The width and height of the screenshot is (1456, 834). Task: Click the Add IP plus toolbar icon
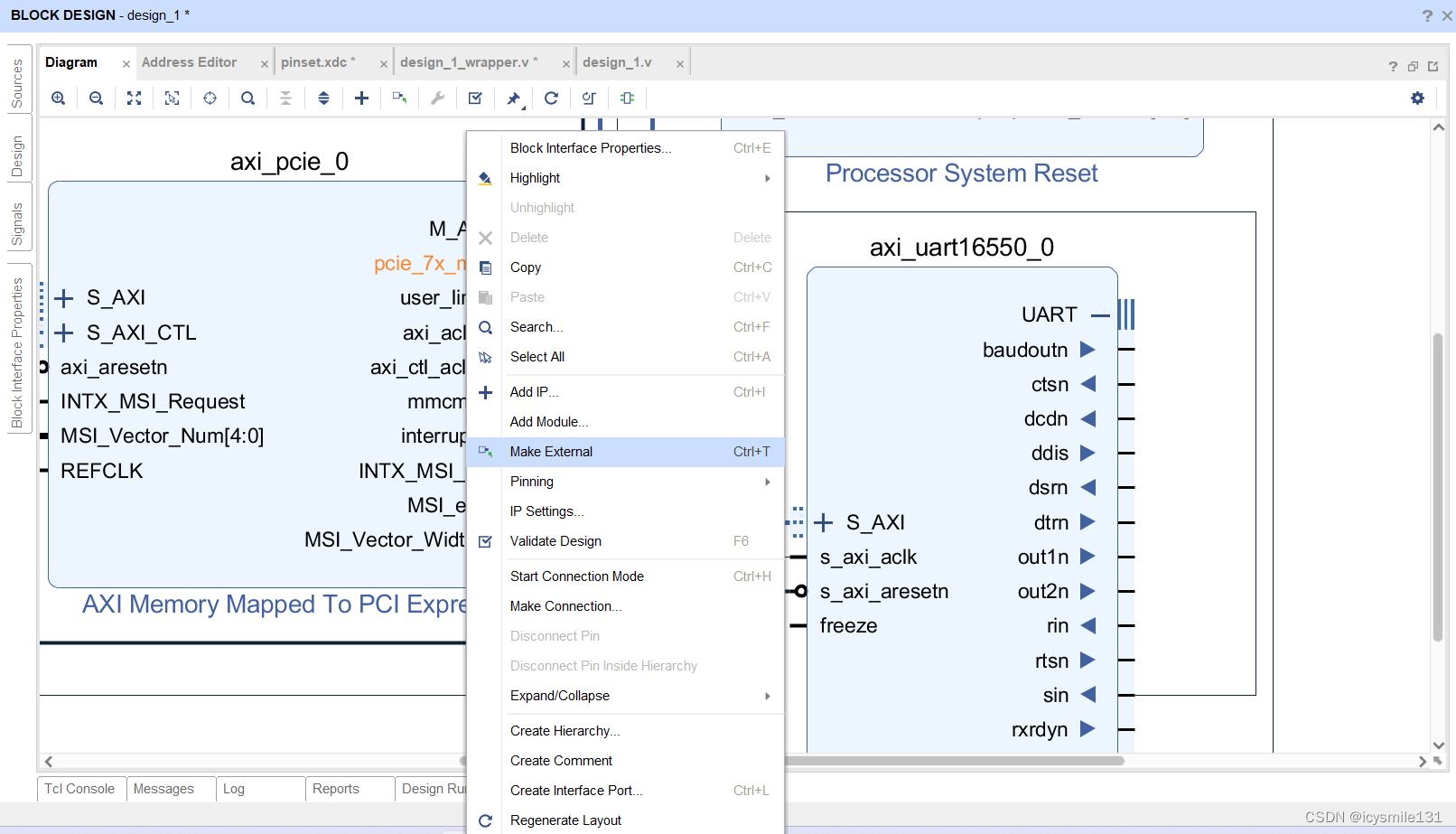[x=361, y=98]
